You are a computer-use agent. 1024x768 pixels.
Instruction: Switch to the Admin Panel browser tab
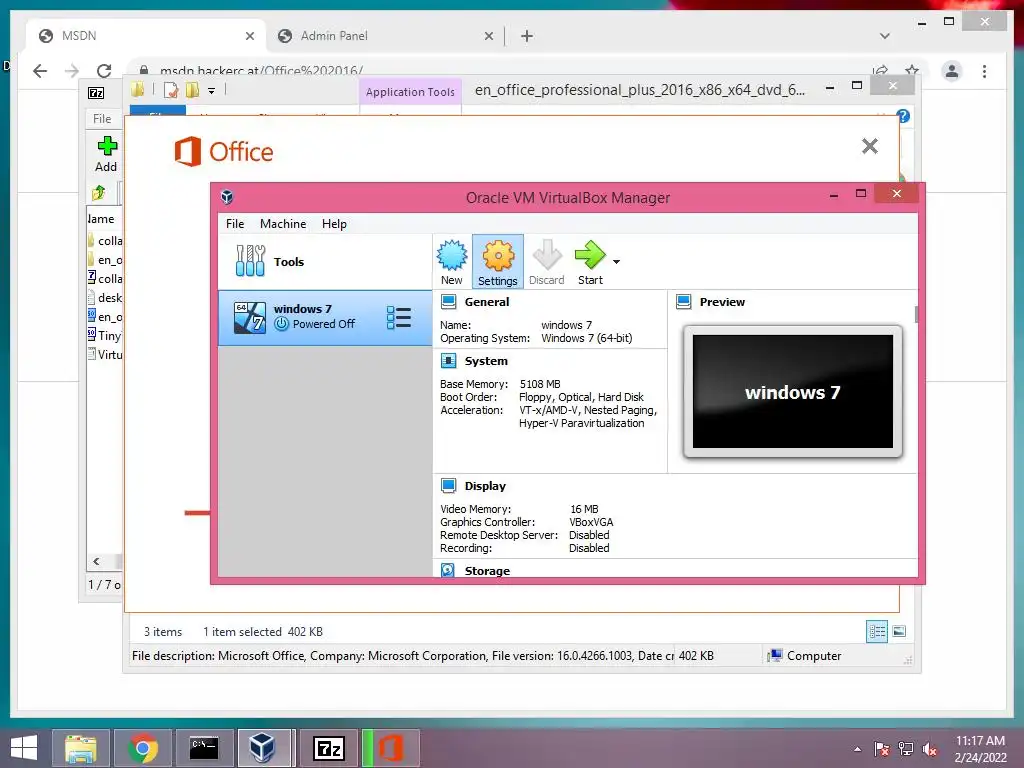click(x=385, y=36)
